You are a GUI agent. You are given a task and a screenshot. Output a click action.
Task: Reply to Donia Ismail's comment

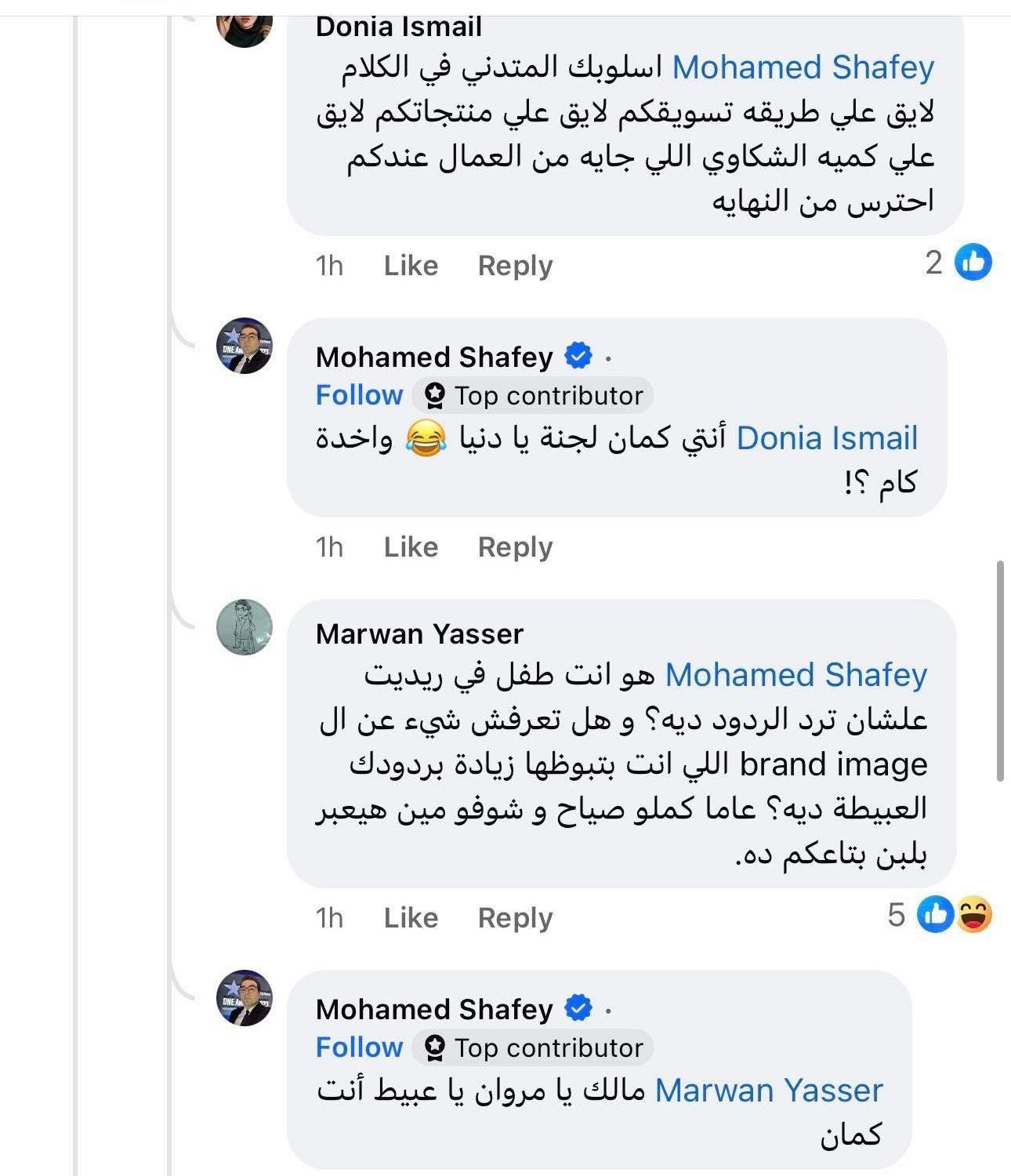[515, 266]
